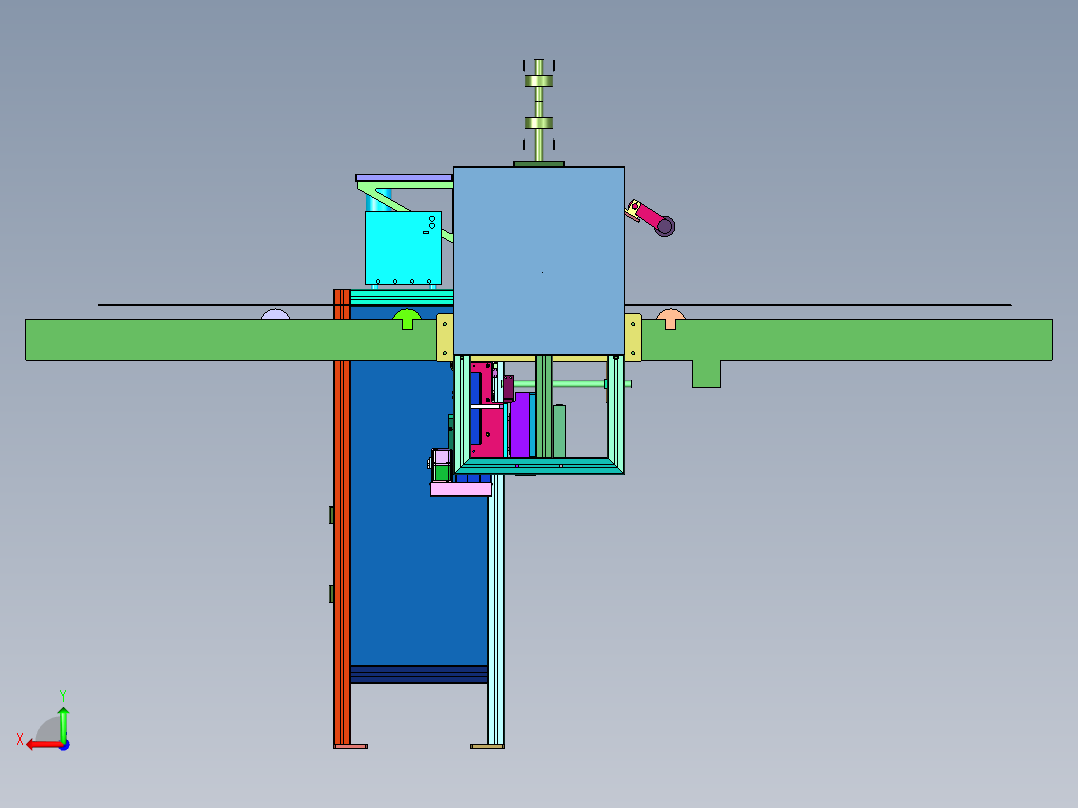Select the lavender dome on the left conveyor
Screen dimensions: 1078x808
tap(276, 314)
